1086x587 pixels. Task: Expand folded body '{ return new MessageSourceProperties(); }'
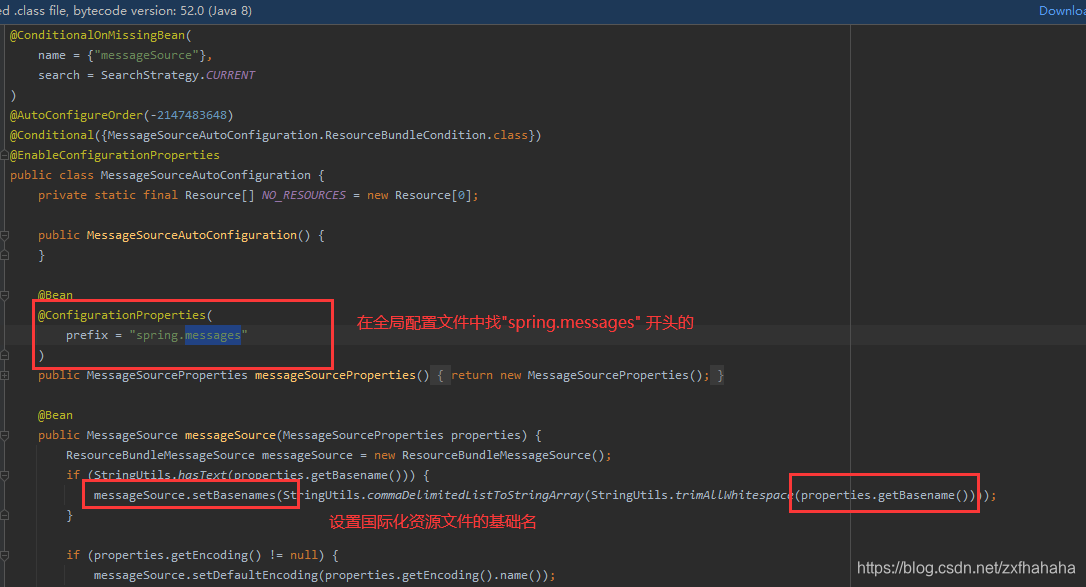pyautogui.click(x=578, y=375)
